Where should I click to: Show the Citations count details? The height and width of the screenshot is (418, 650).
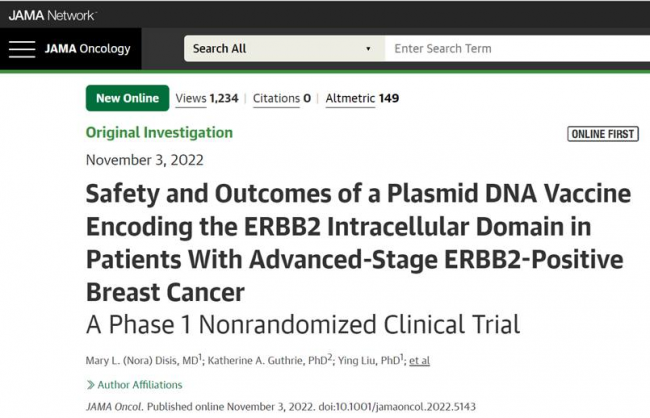click(x=281, y=99)
